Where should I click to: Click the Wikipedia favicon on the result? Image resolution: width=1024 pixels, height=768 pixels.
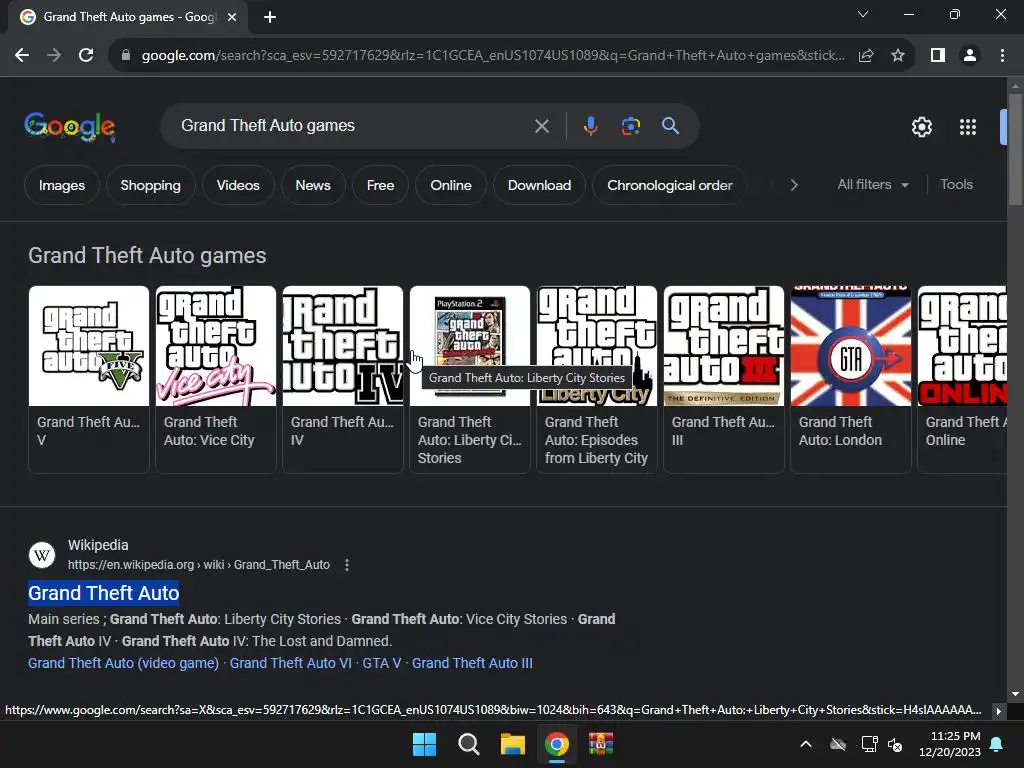click(x=42, y=555)
